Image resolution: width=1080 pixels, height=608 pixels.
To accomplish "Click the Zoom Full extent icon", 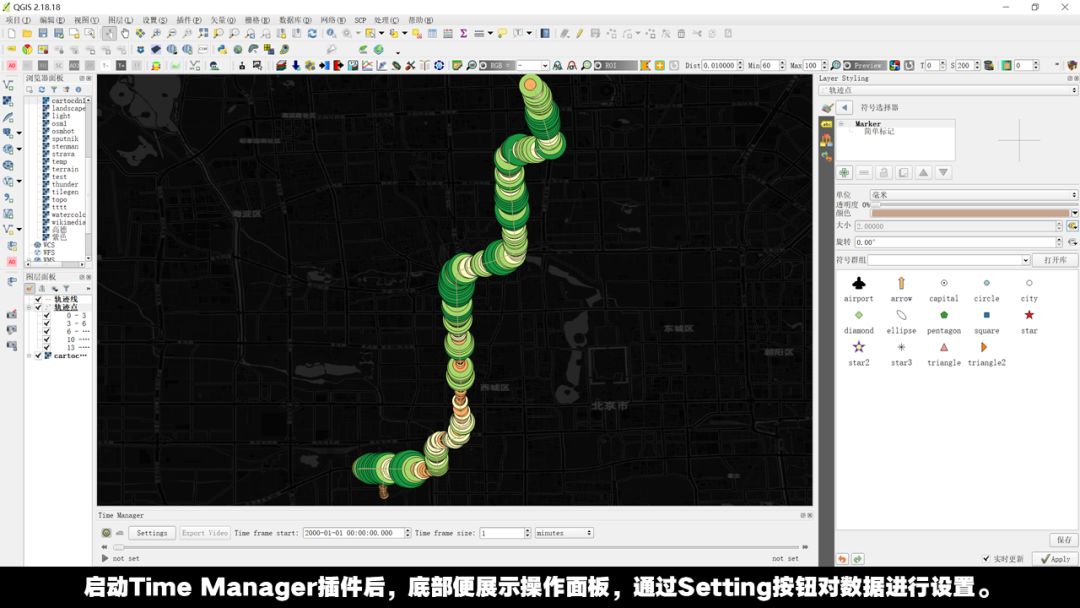I will coord(202,33).
